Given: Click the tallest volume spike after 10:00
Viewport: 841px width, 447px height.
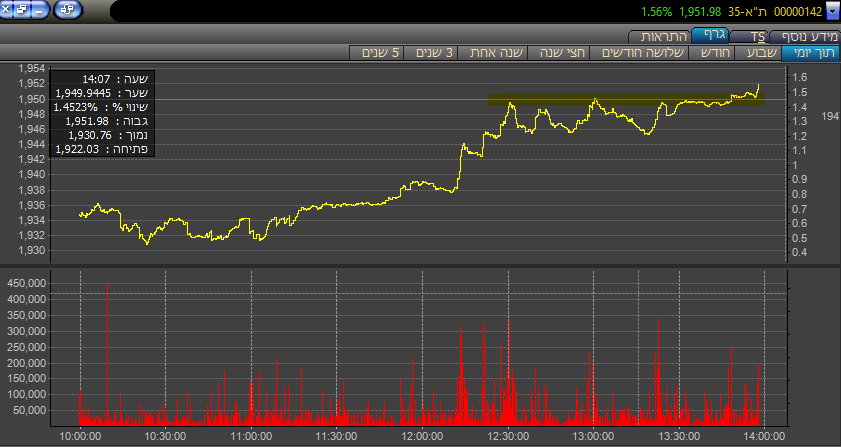Looking at the screenshot, I should pos(107,354).
